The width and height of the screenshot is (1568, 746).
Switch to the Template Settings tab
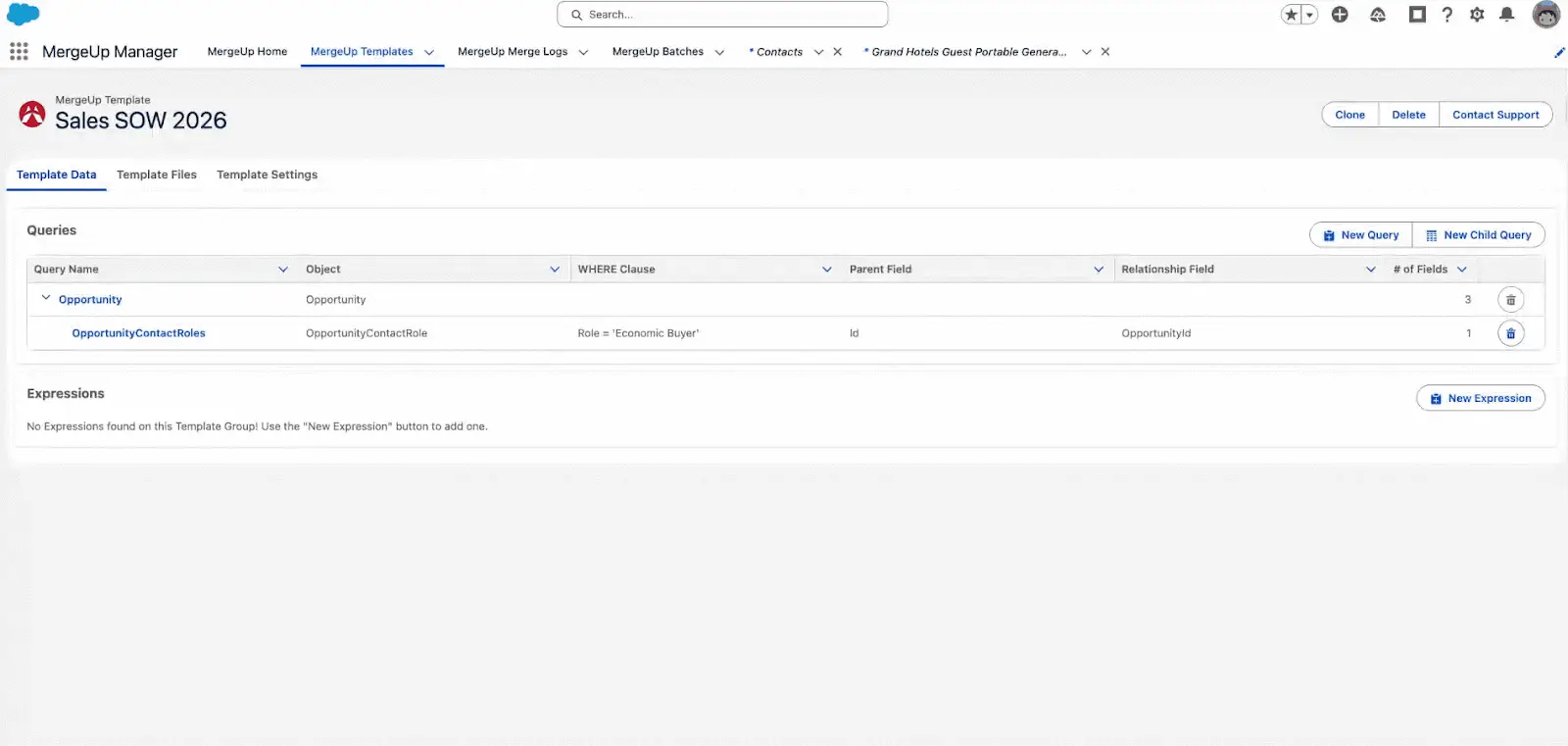click(267, 174)
